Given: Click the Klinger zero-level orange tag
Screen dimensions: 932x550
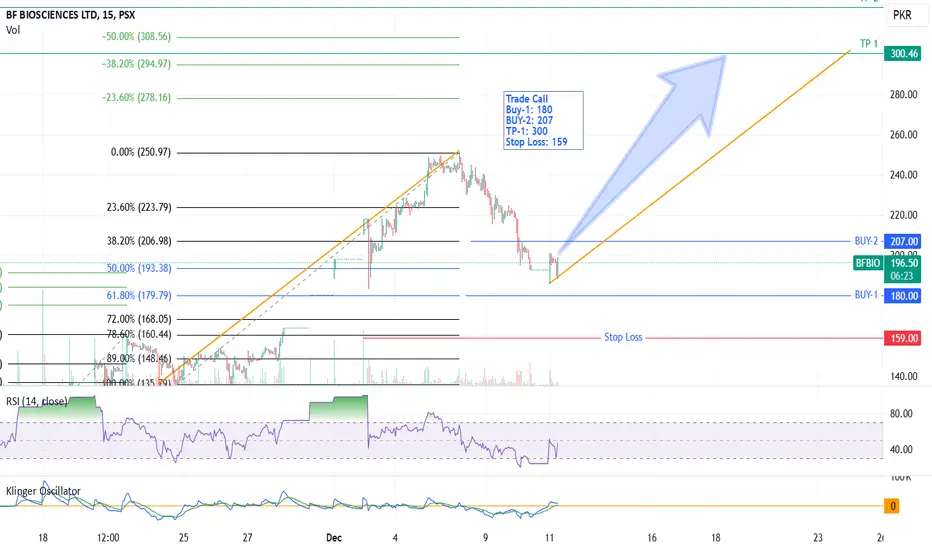Looking at the screenshot, I should tap(892, 506).
